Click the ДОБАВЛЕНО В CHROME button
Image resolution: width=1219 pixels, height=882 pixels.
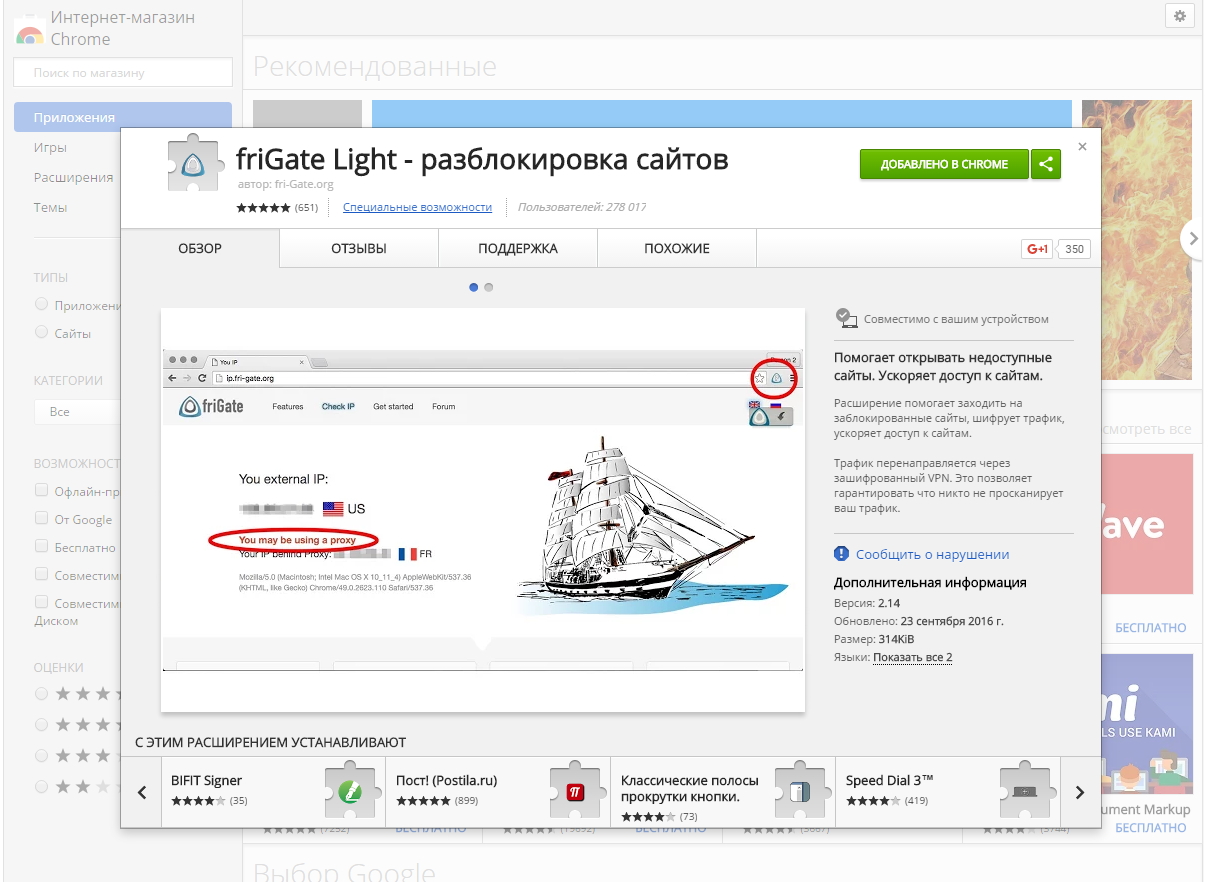(x=944, y=164)
